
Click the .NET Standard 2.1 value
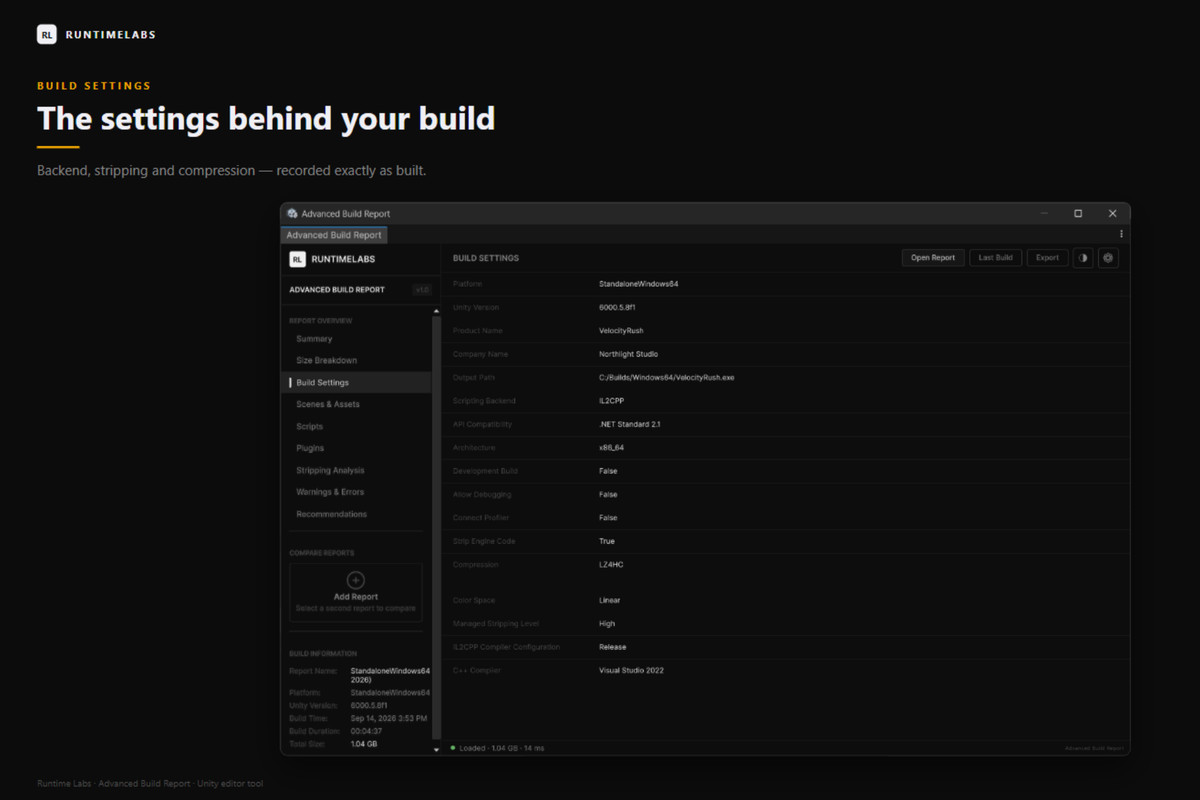pos(629,424)
